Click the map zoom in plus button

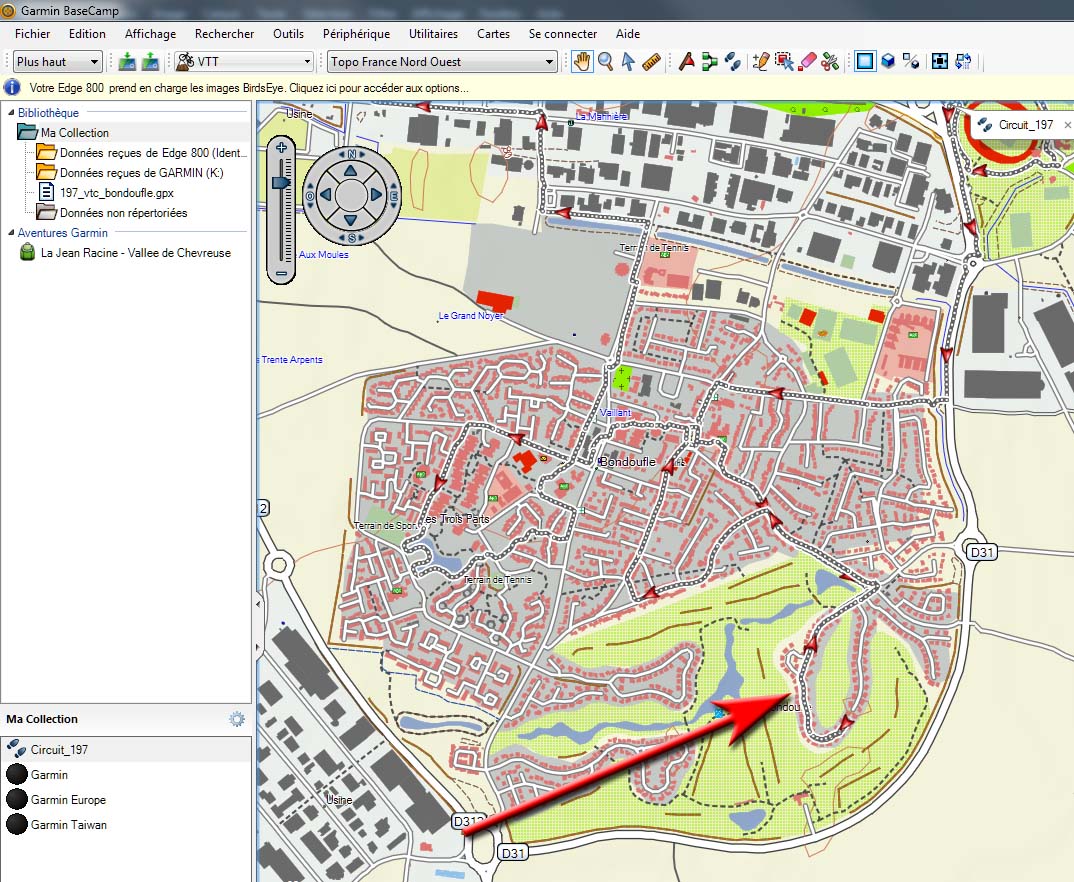pos(282,148)
